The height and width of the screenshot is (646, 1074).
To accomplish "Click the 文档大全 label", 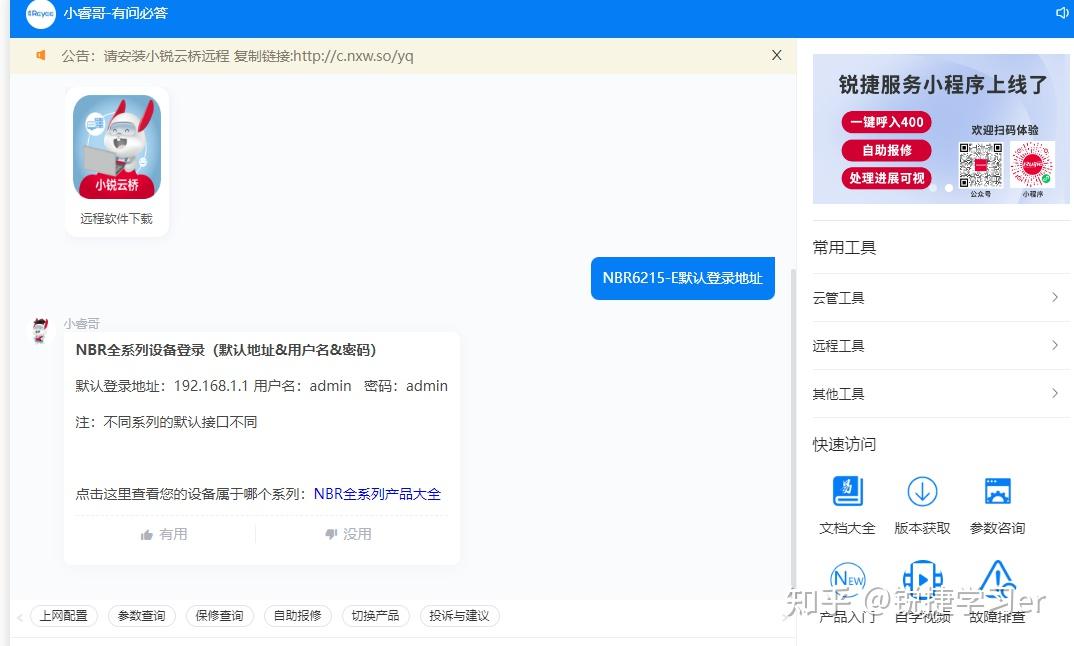I will [x=847, y=528].
